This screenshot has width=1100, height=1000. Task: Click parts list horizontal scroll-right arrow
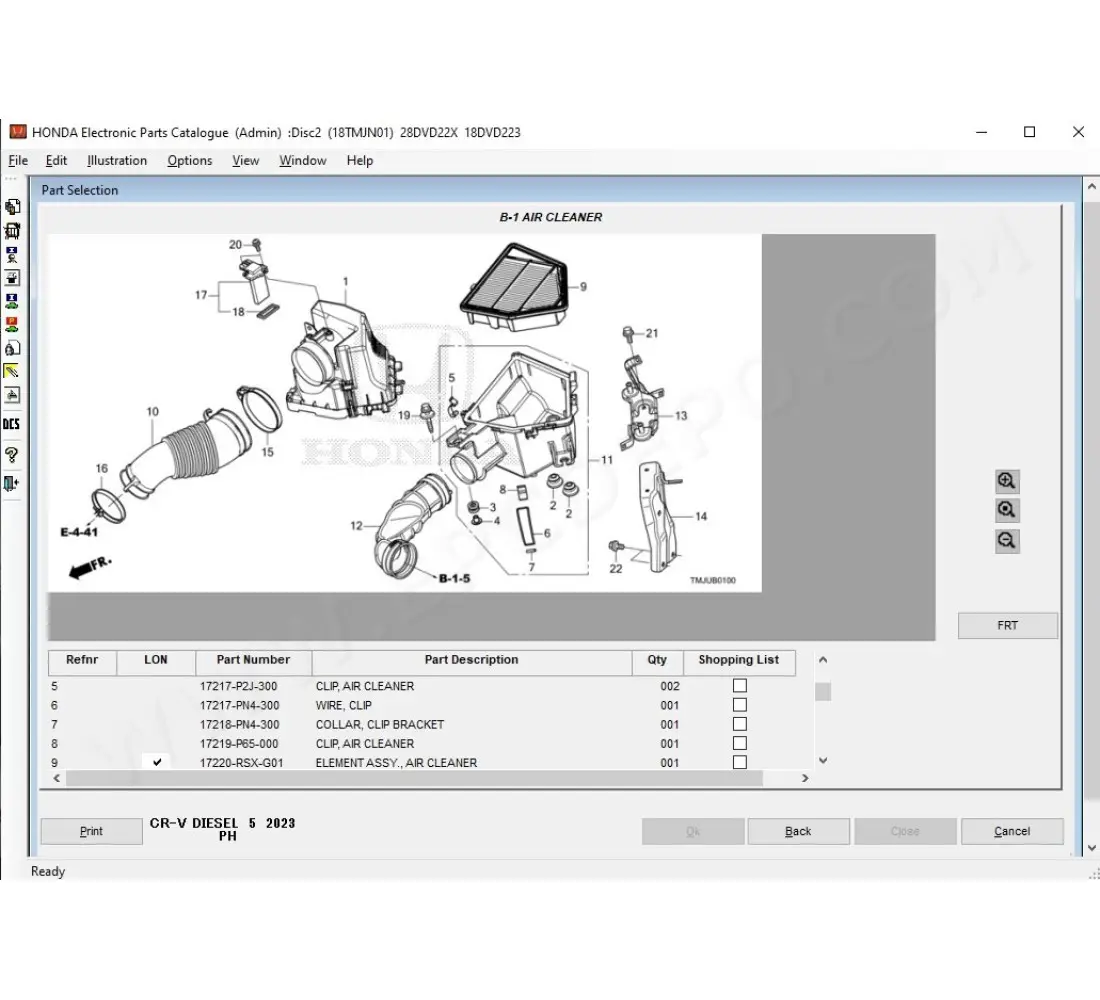click(805, 778)
